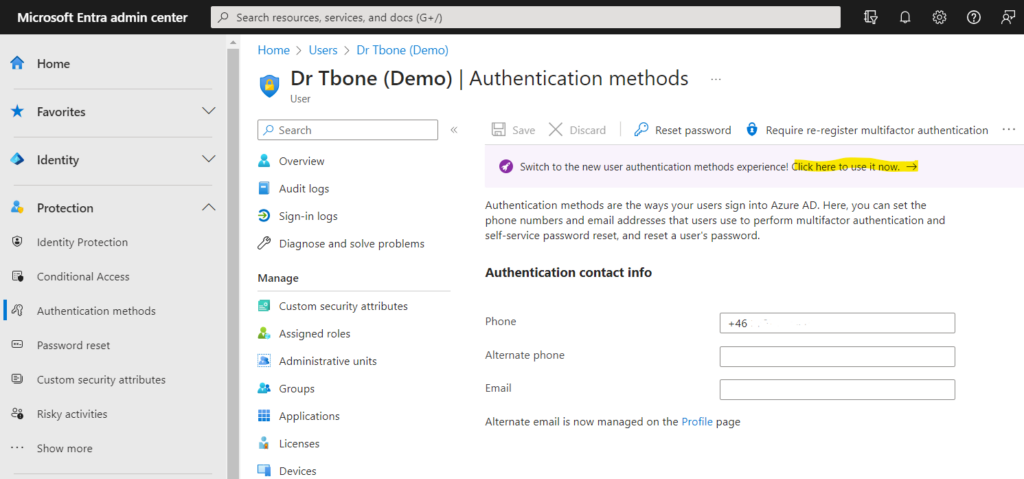Viewport: 1024px width, 479px height.
Task: Click the Audit logs book icon
Action: pos(264,188)
